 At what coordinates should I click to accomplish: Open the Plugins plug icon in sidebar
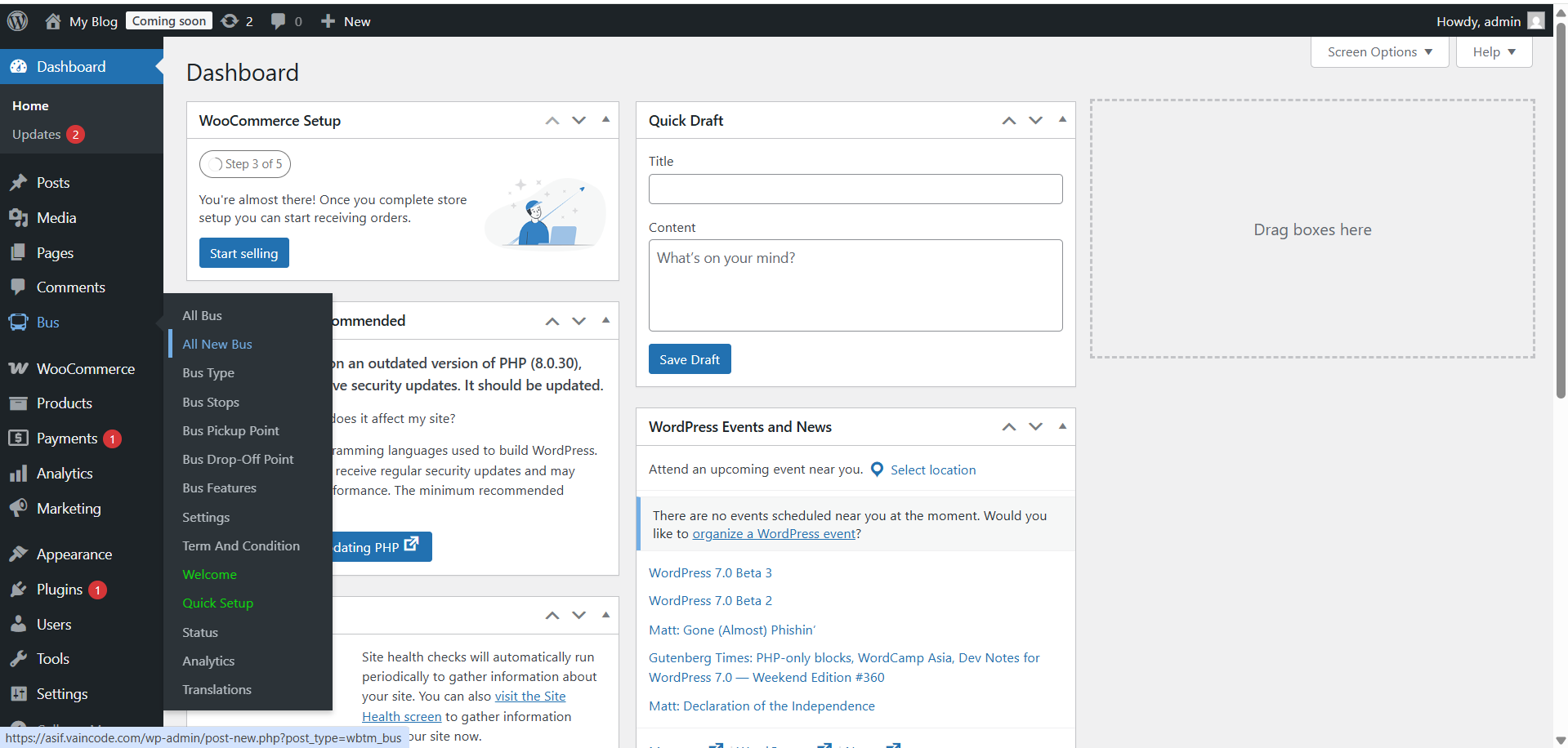[18, 590]
